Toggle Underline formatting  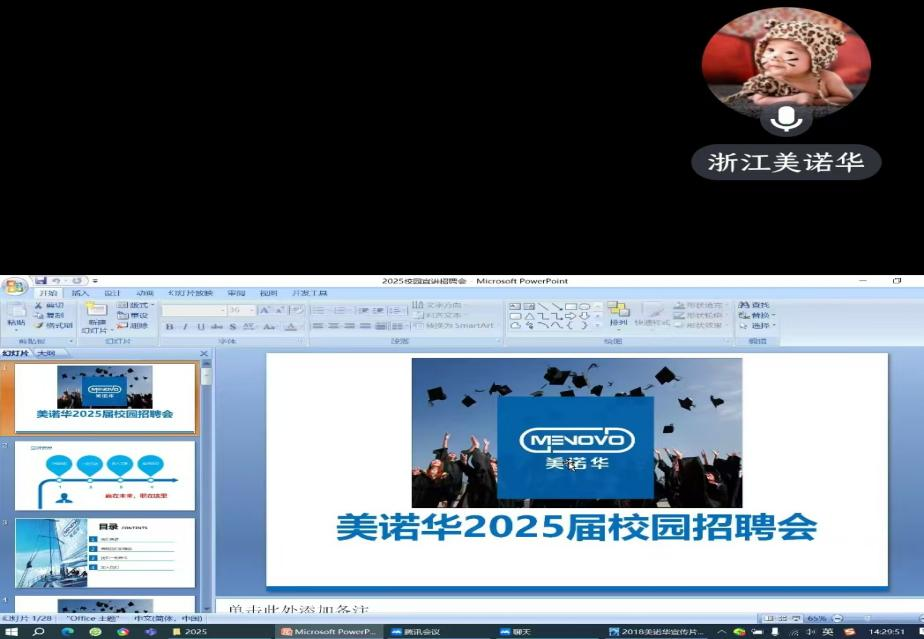[201, 327]
